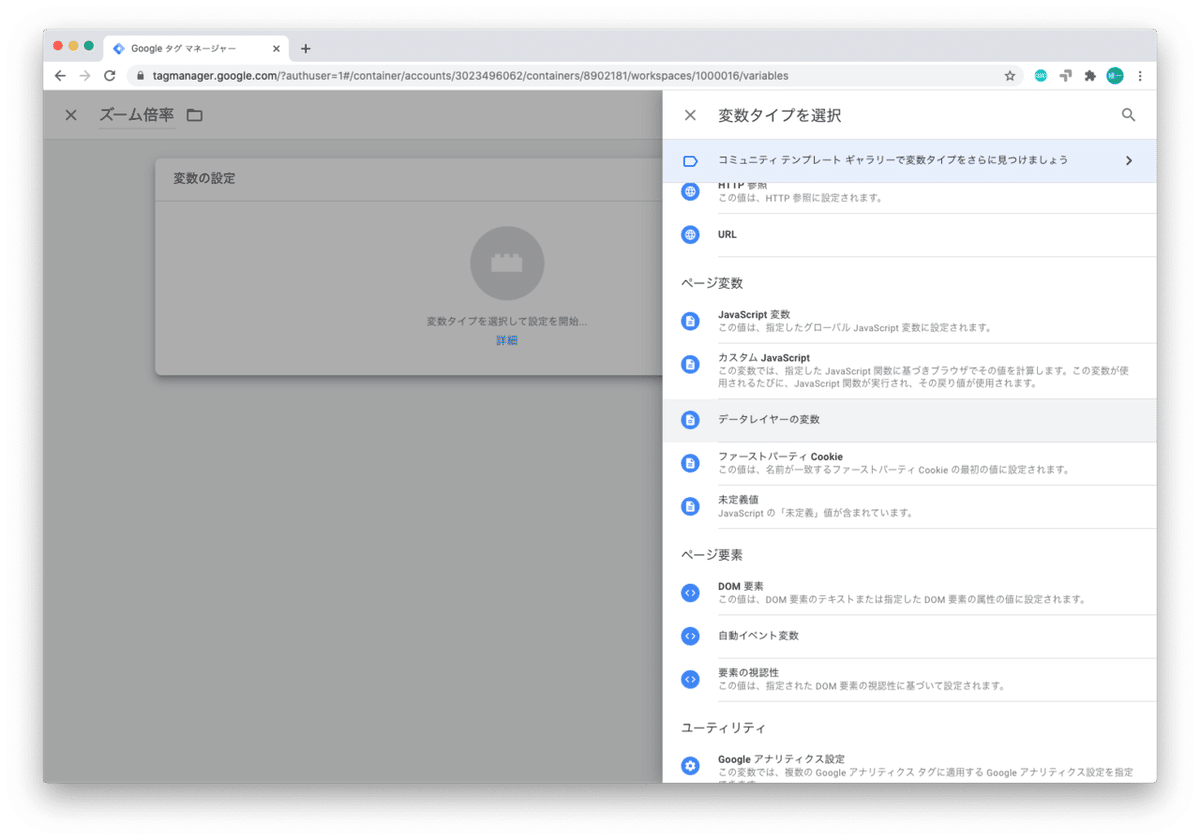
Task: Click the カスタム JavaScript document icon
Action: tap(690, 364)
